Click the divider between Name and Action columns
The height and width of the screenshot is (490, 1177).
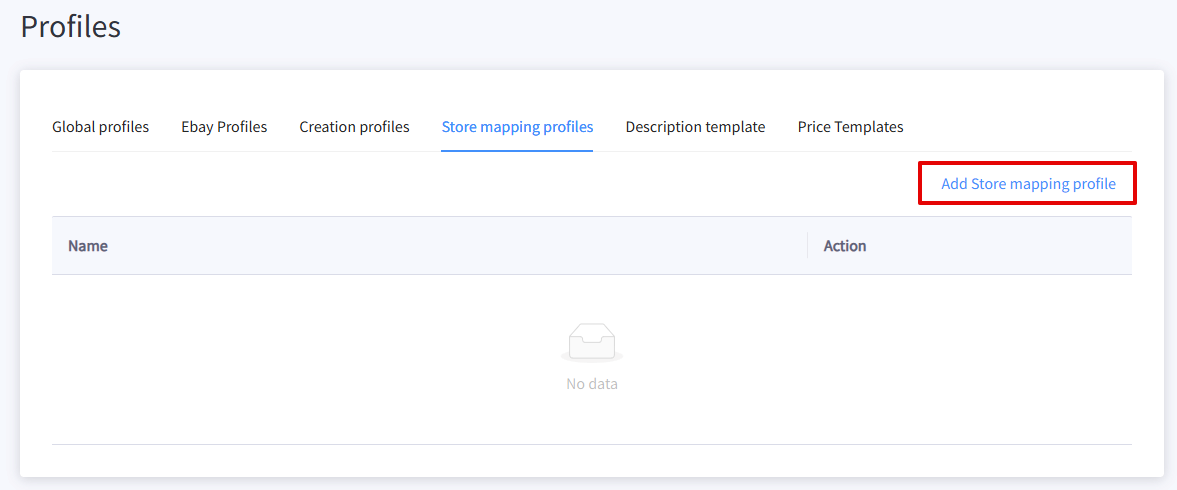click(808, 245)
